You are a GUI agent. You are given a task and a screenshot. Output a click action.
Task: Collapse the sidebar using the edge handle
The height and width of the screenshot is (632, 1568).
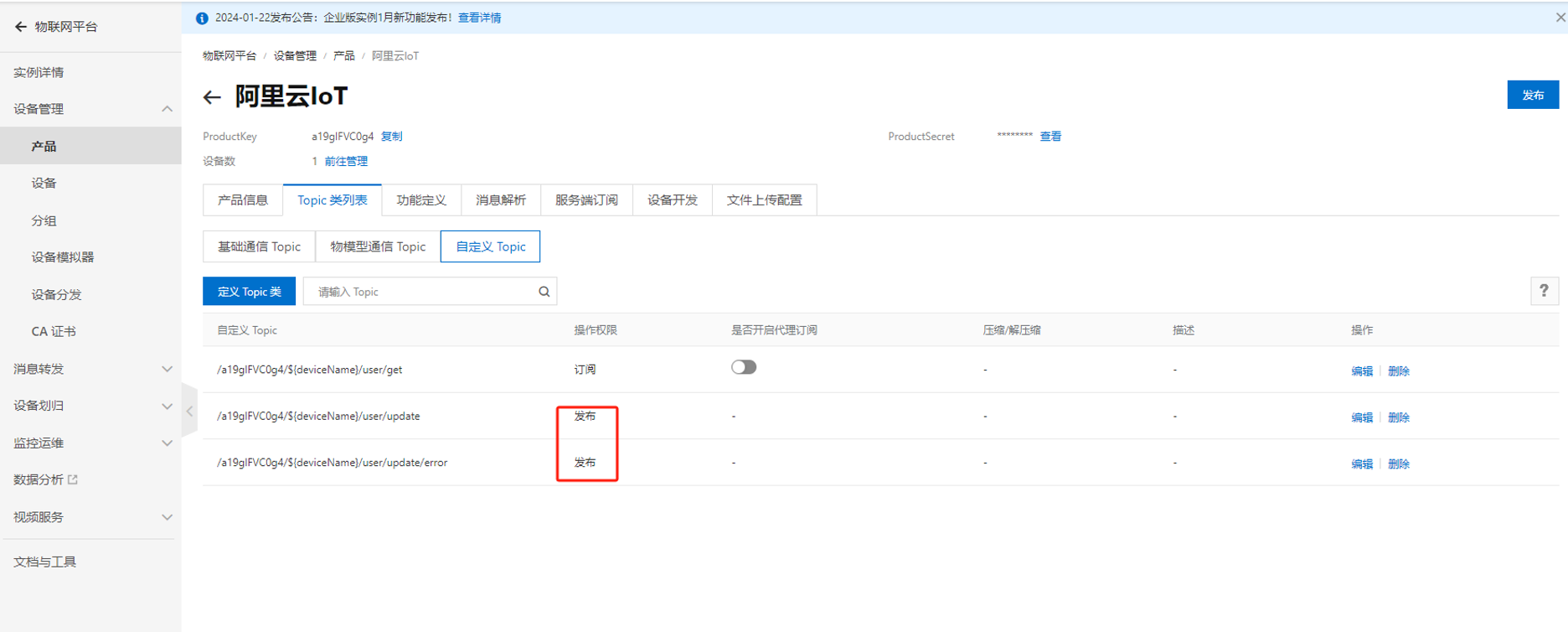click(x=189, y=411)
